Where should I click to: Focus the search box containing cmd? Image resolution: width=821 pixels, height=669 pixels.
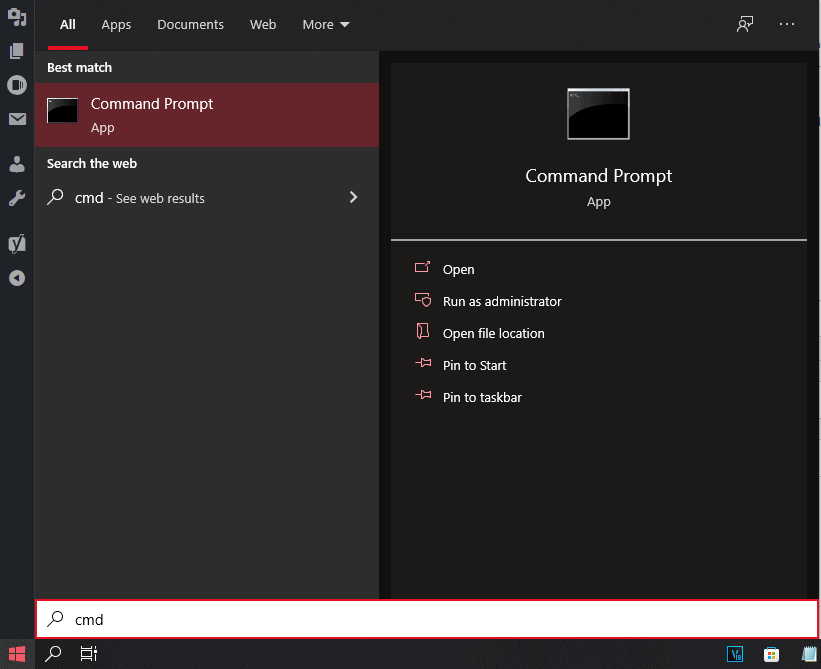point(427,619)
